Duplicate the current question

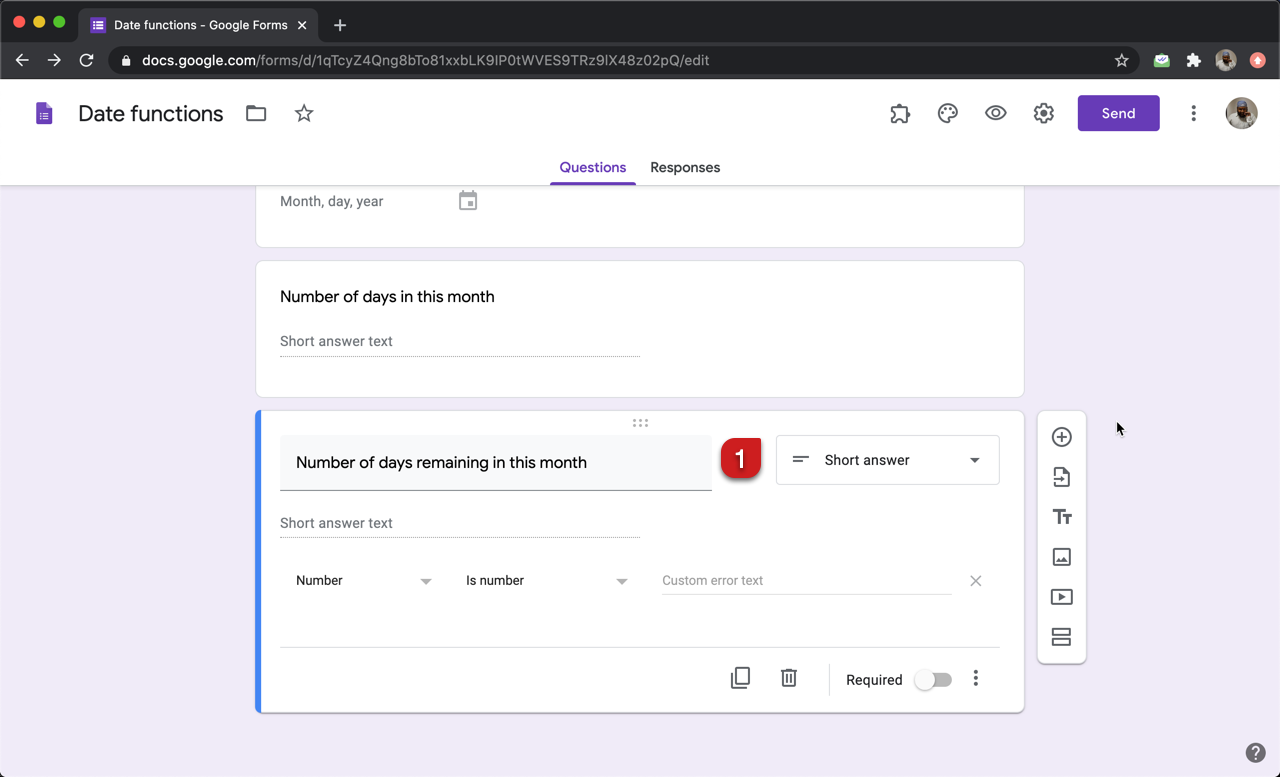(x=740, y=677)
